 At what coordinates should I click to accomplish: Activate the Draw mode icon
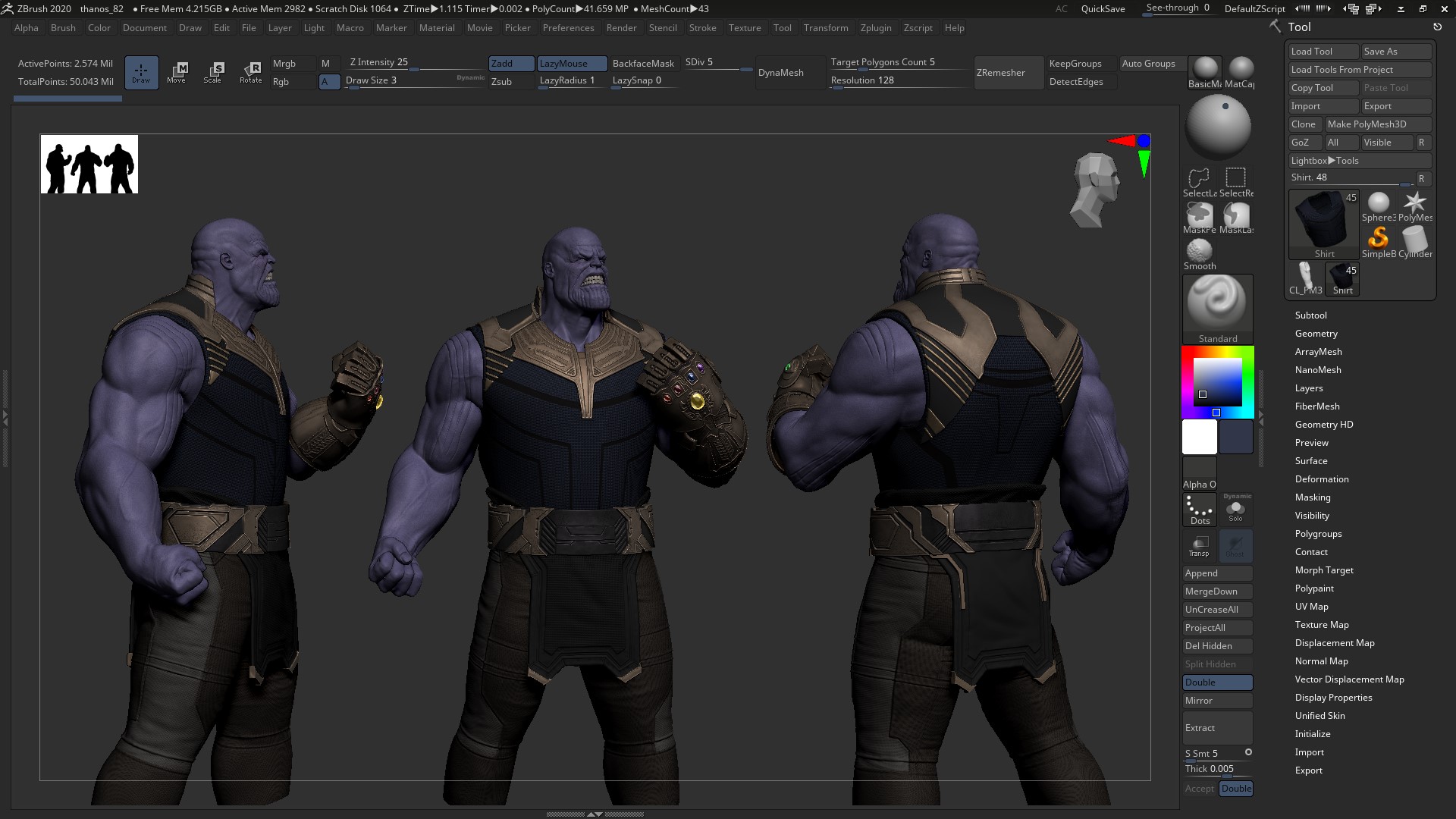pos(141,73)
